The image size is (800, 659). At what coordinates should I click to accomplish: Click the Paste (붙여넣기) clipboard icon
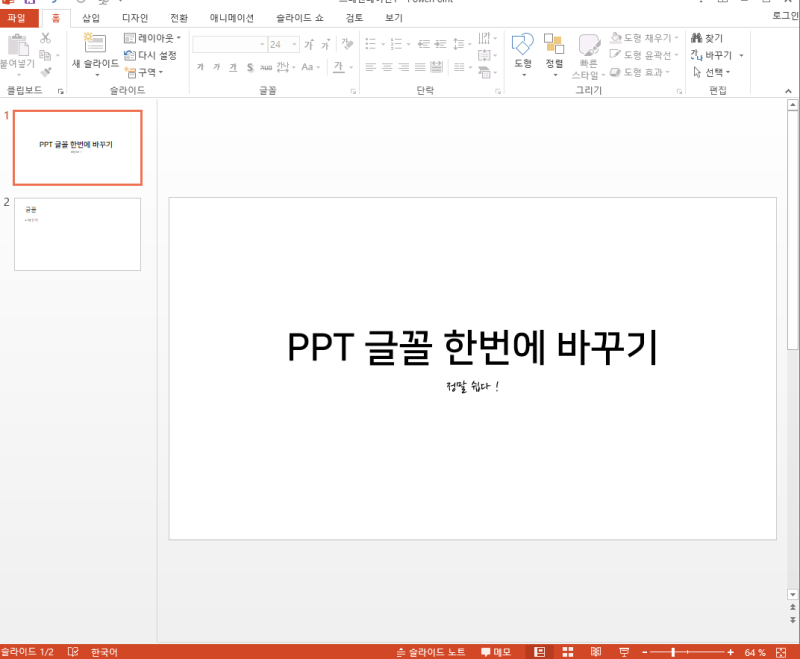click(17, 45)
